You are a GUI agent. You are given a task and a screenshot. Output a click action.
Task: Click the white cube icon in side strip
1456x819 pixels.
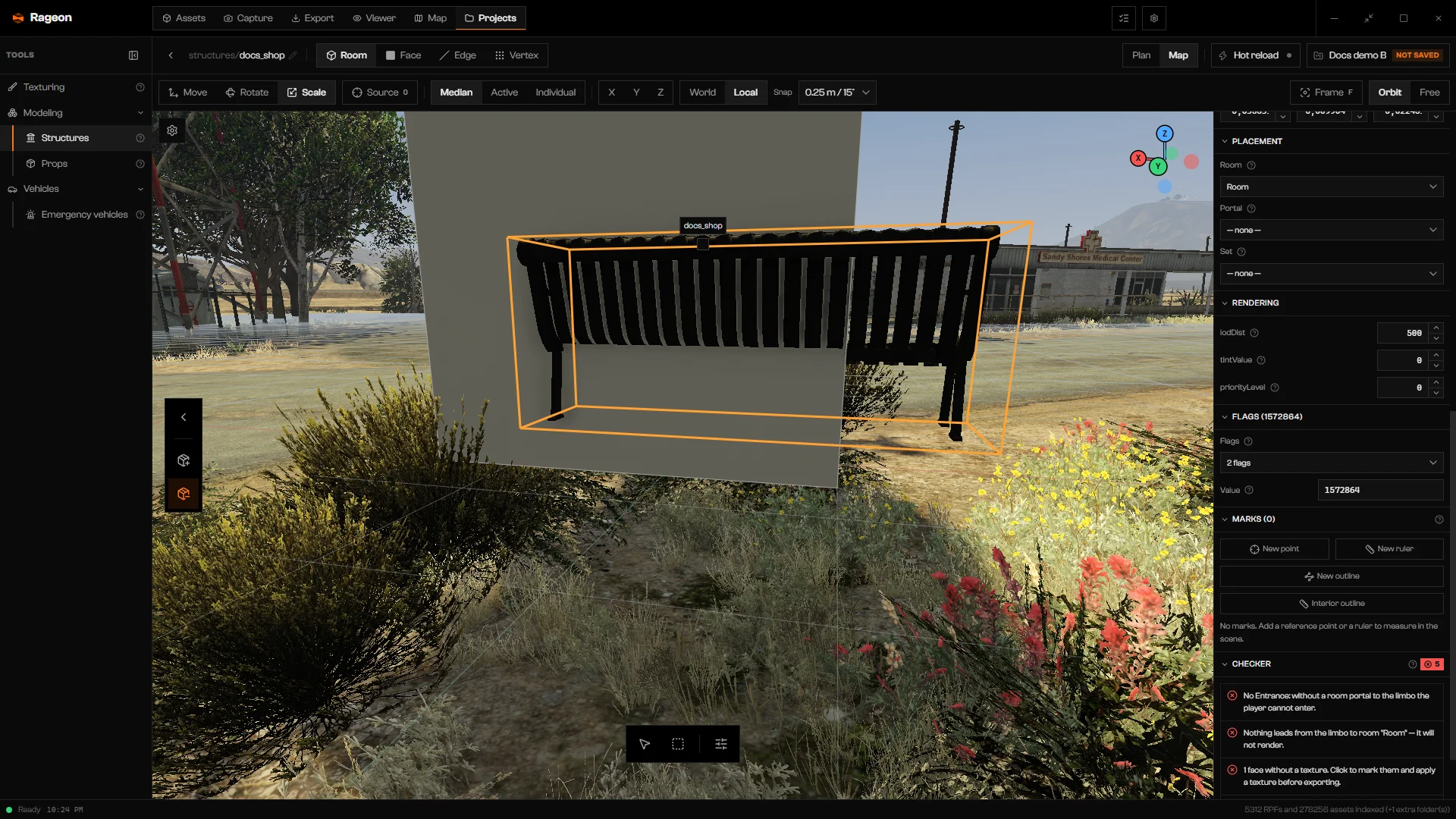click(184, 460)
